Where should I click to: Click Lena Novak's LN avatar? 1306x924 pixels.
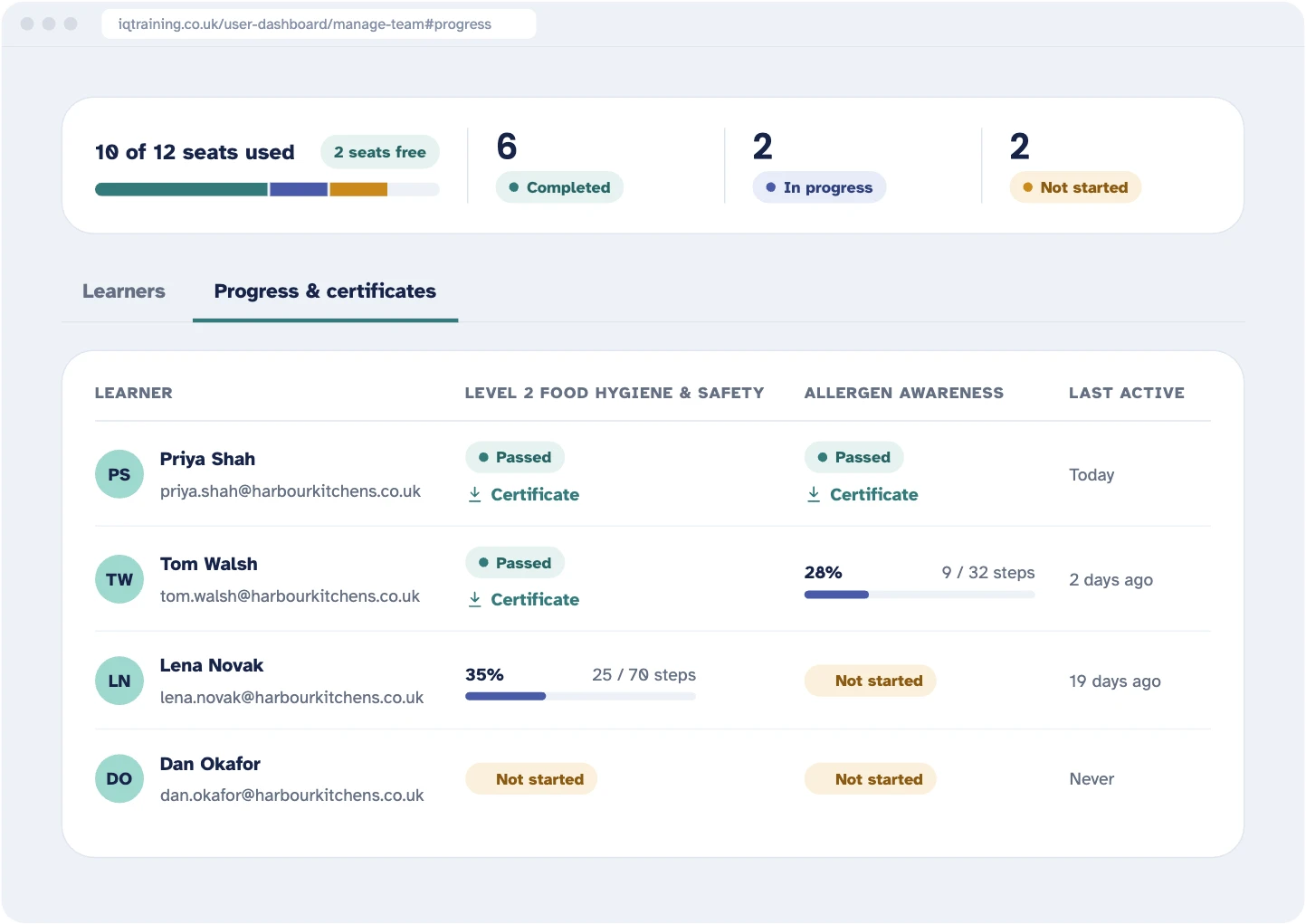(x=119, y=681)
